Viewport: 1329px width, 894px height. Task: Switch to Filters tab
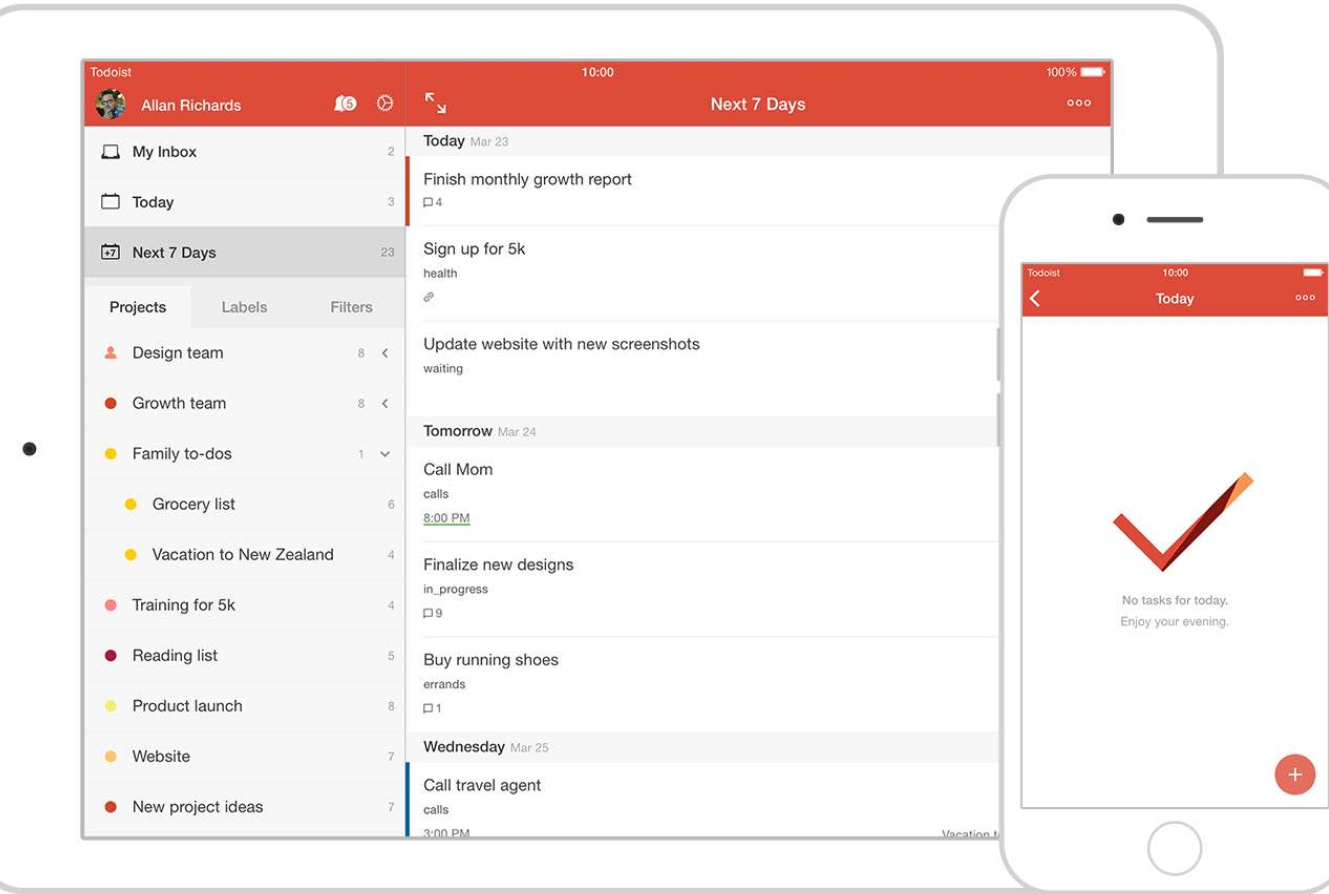pos(351,307)
